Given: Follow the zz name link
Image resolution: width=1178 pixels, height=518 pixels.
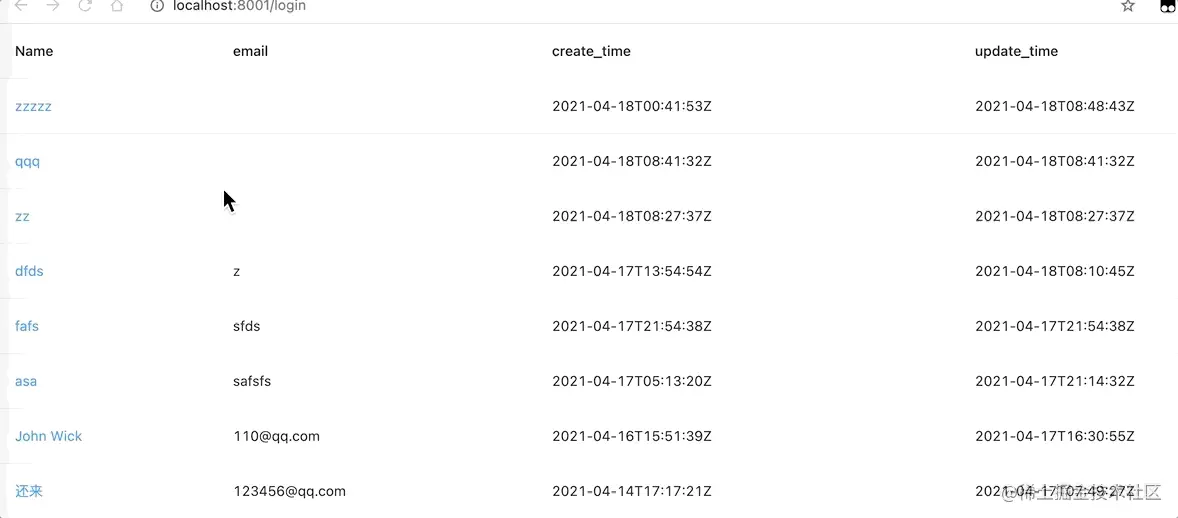Looking at the screenshot, I should pyautogui.click(x=22, y=216).
